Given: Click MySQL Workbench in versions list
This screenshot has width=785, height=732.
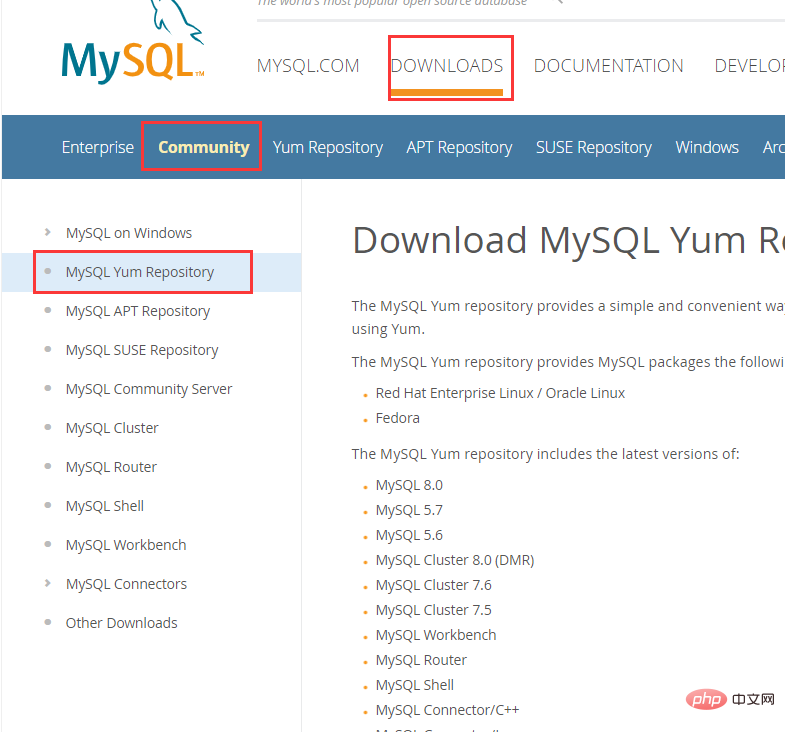Looking at the screenshot, I should point(436,635).
